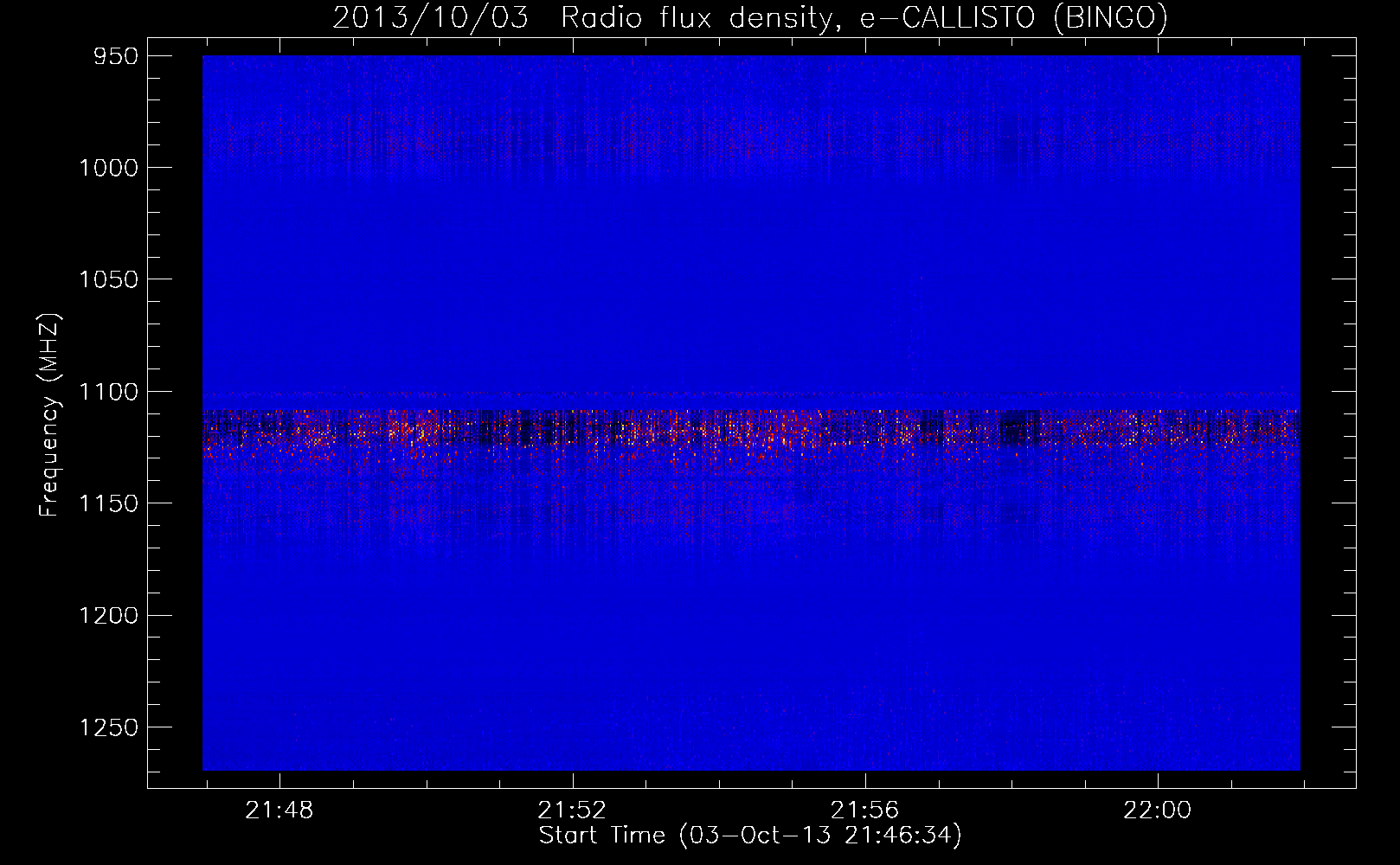Click the 1250 frequency axis label
Screen dimensions: 1400x865
107,727
